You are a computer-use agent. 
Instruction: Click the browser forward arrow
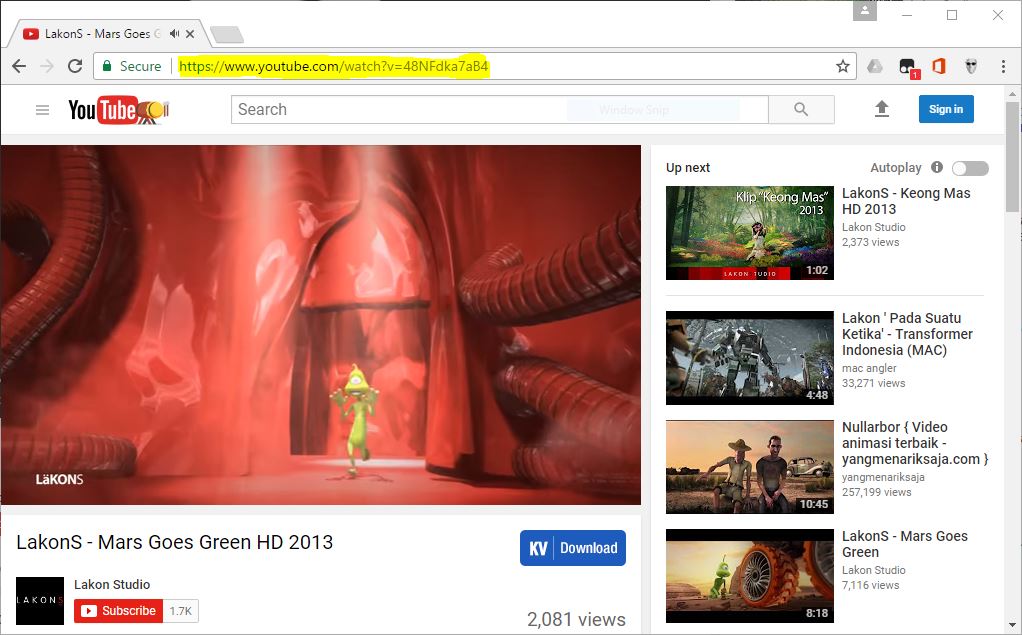click(x=47, y=66)
